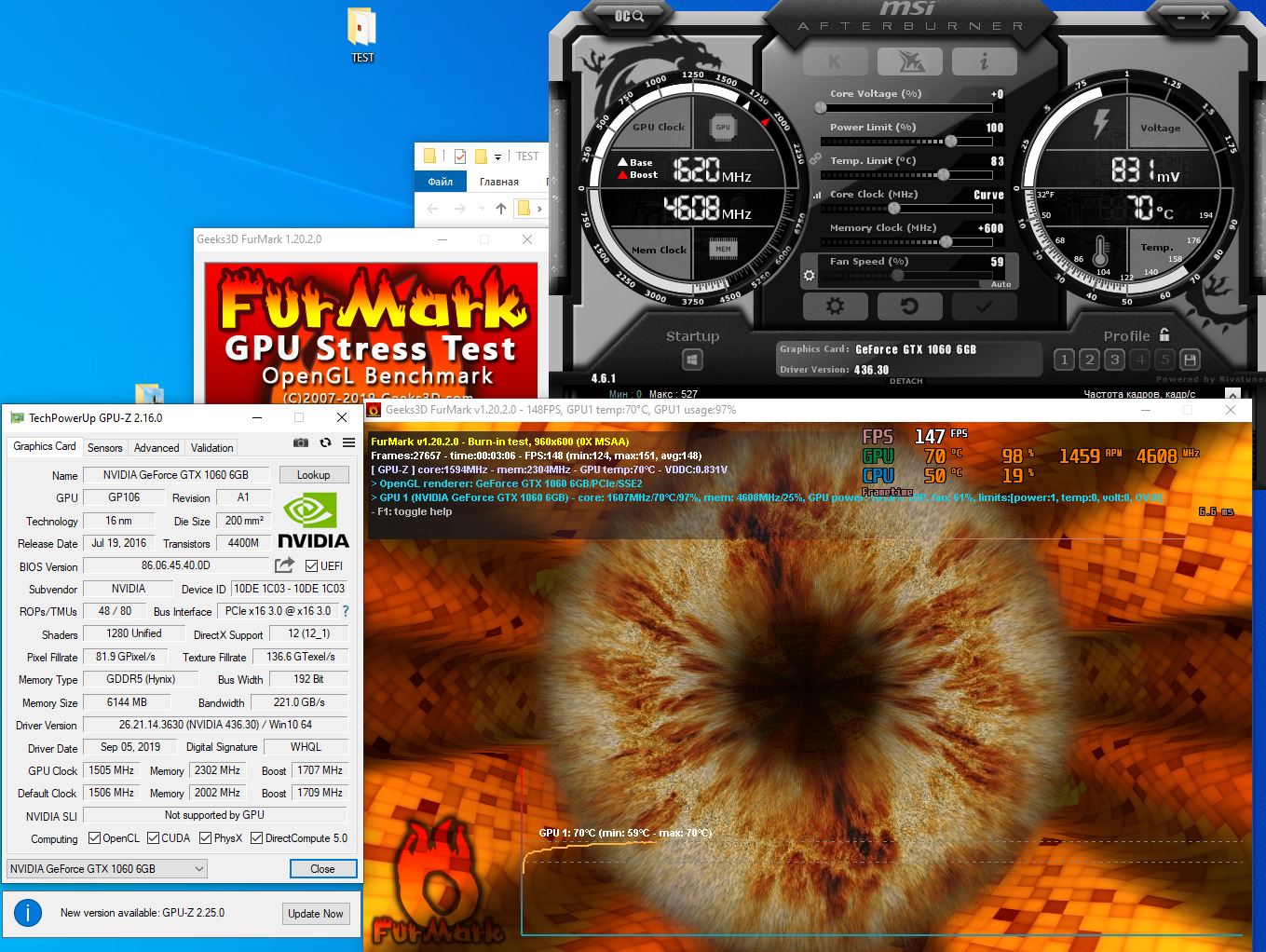Click the FurMark flame icon in title bar
This screenshot has height=952, width=1266.
(x=374, y=410)
